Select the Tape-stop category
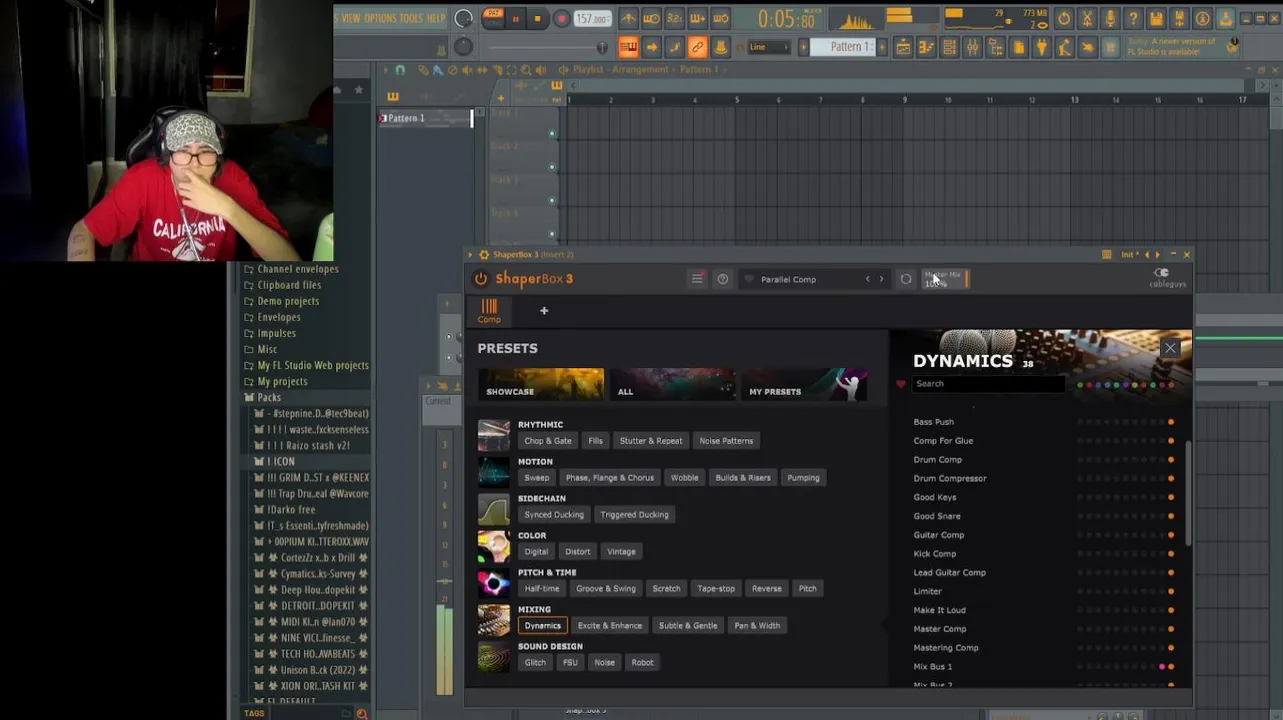 [716, 589]
